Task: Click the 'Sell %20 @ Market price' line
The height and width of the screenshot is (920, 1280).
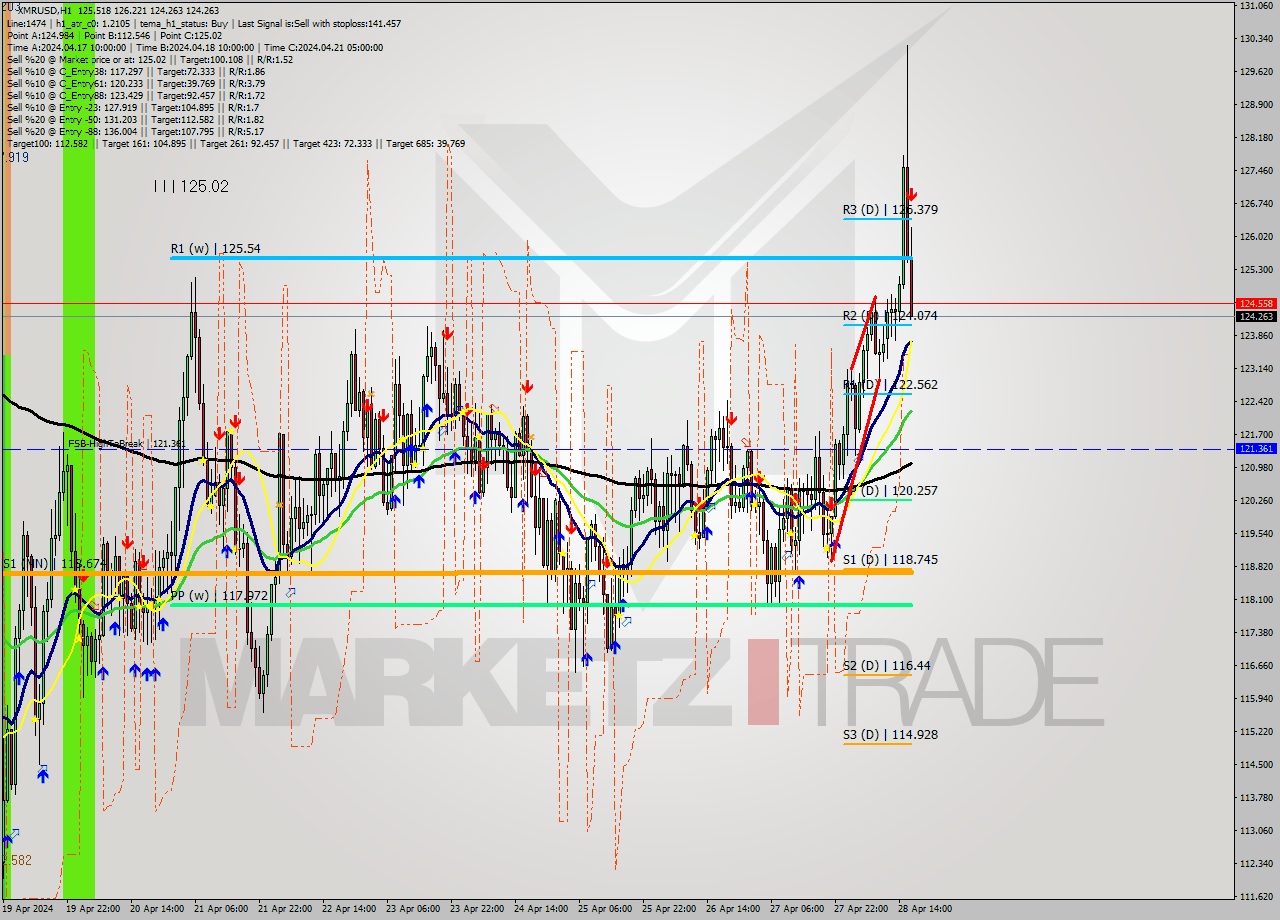Action: pyautogui.click(x=150, y=59)
